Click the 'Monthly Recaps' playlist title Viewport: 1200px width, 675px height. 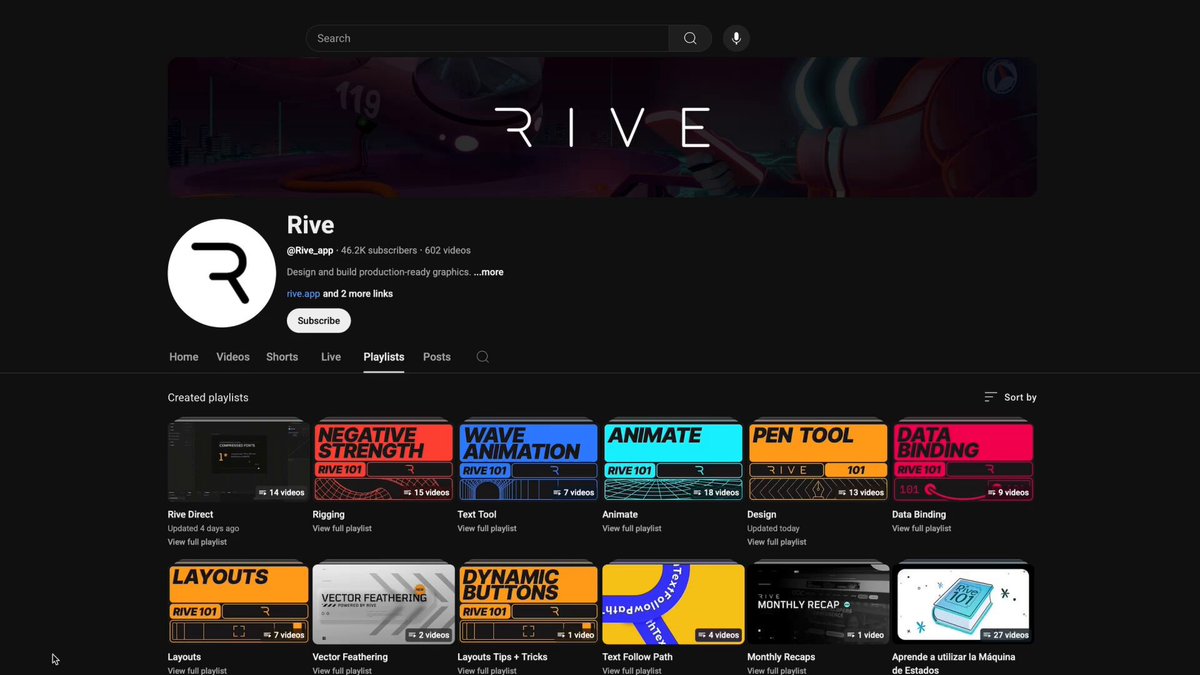(781, 657)
